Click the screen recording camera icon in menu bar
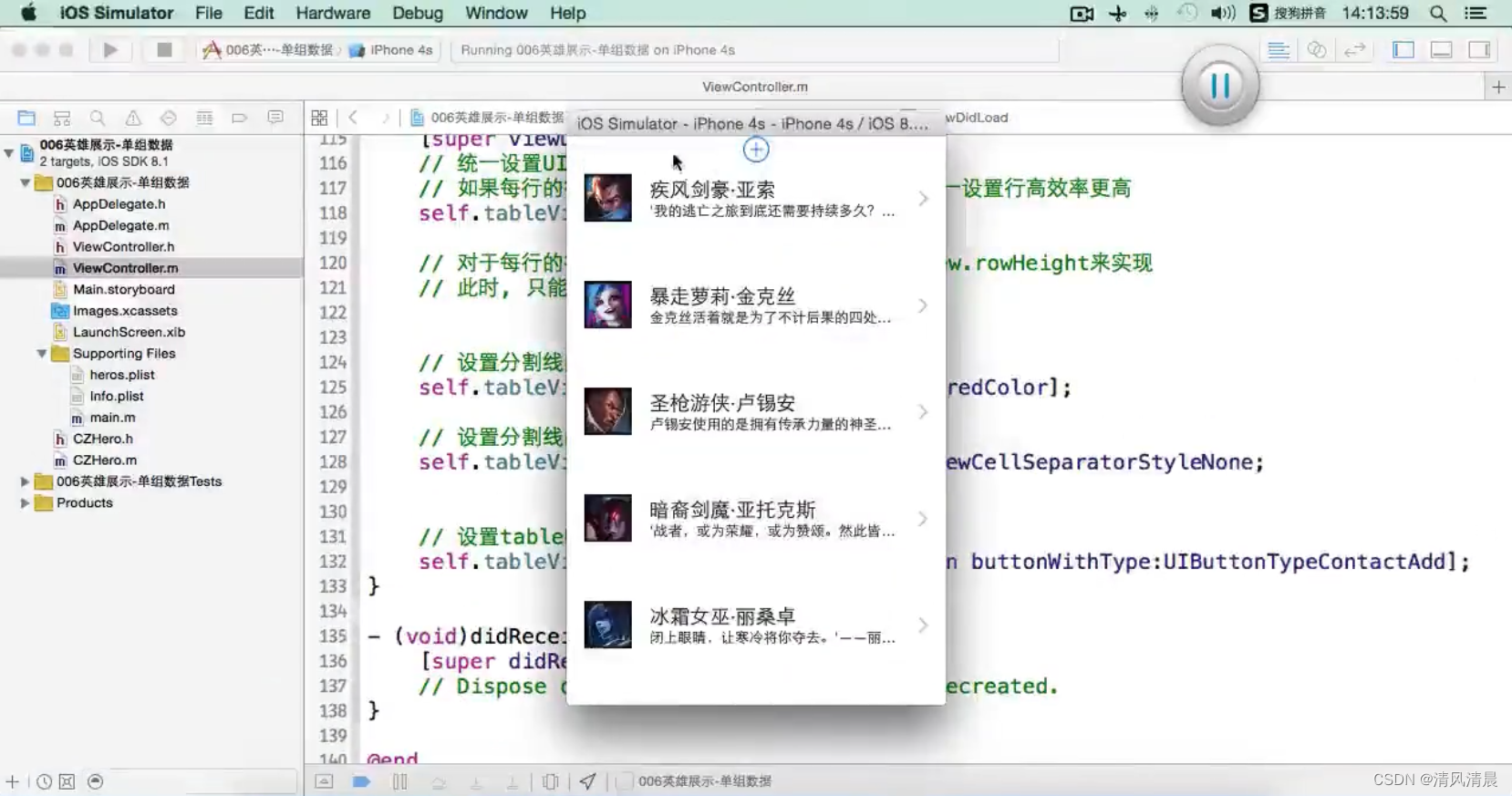1512x796 pixels. pos(1082,14)
